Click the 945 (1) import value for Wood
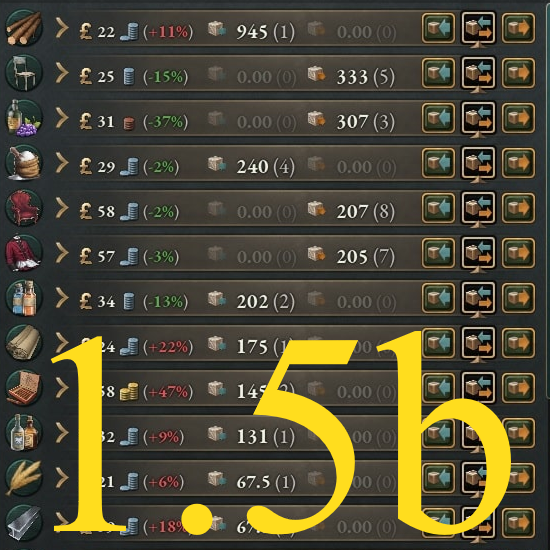 coord(266,32)
